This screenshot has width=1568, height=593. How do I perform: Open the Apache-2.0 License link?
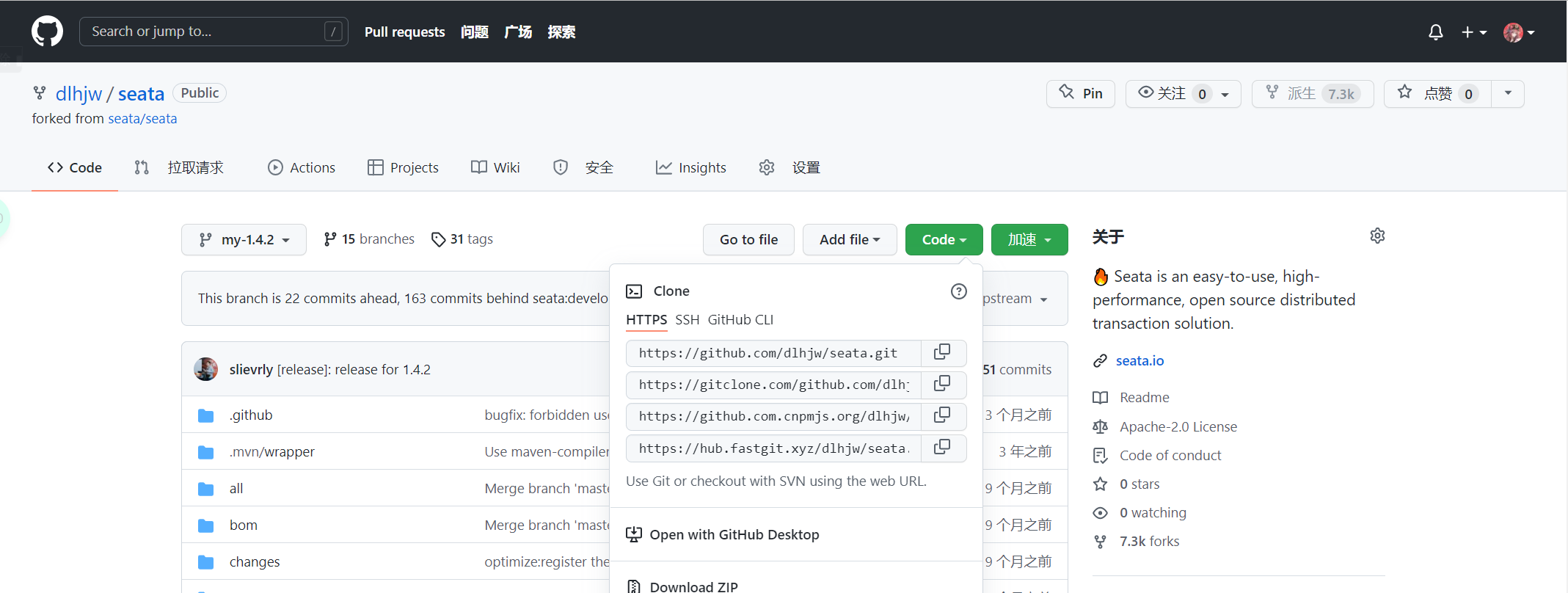click(1178, 427)
